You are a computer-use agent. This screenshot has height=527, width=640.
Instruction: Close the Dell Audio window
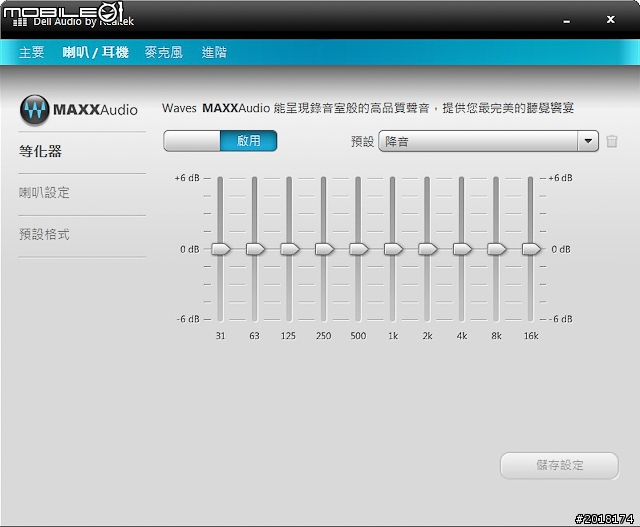click(x=611, y=19)
